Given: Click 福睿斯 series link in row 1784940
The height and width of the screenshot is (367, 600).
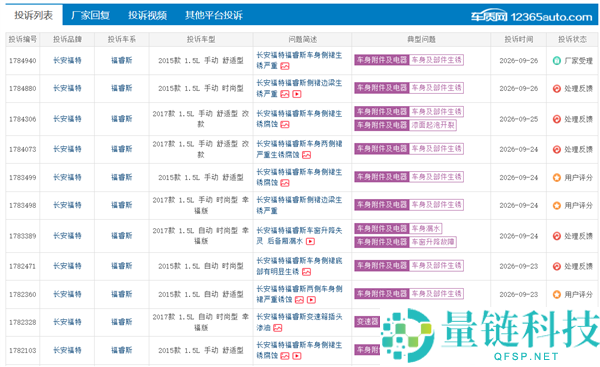Looking at the screenshot, I should click(x=122, y=60).
